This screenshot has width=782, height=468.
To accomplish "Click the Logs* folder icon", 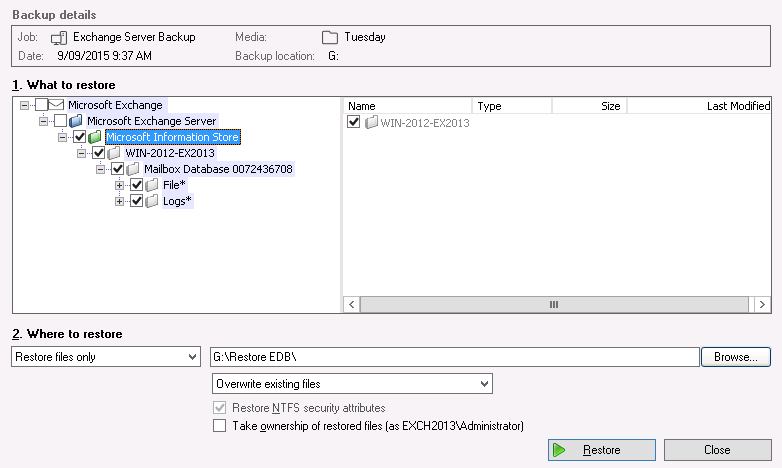I will (152, 201).
